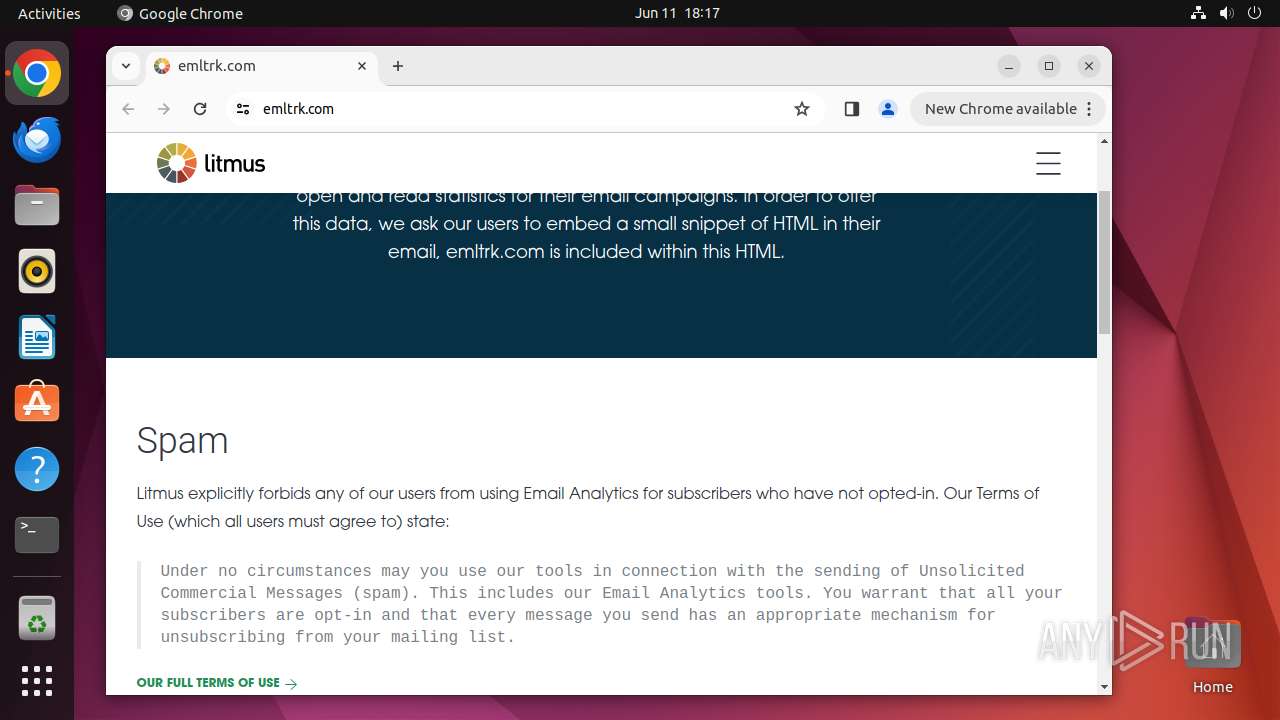Viewport: 1280px width, 720px height.
Task: Close the emltrk.com tab
Action: pos(362,66)
